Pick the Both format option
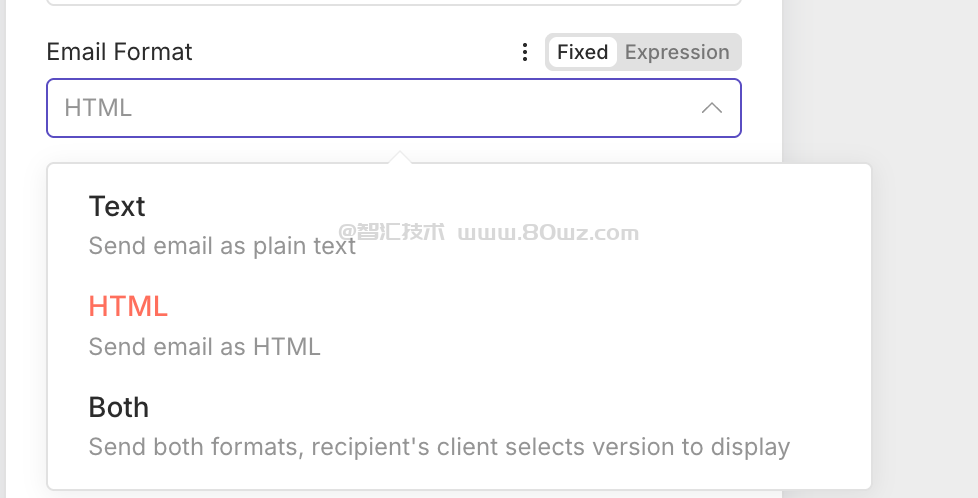 coord(119,407)
